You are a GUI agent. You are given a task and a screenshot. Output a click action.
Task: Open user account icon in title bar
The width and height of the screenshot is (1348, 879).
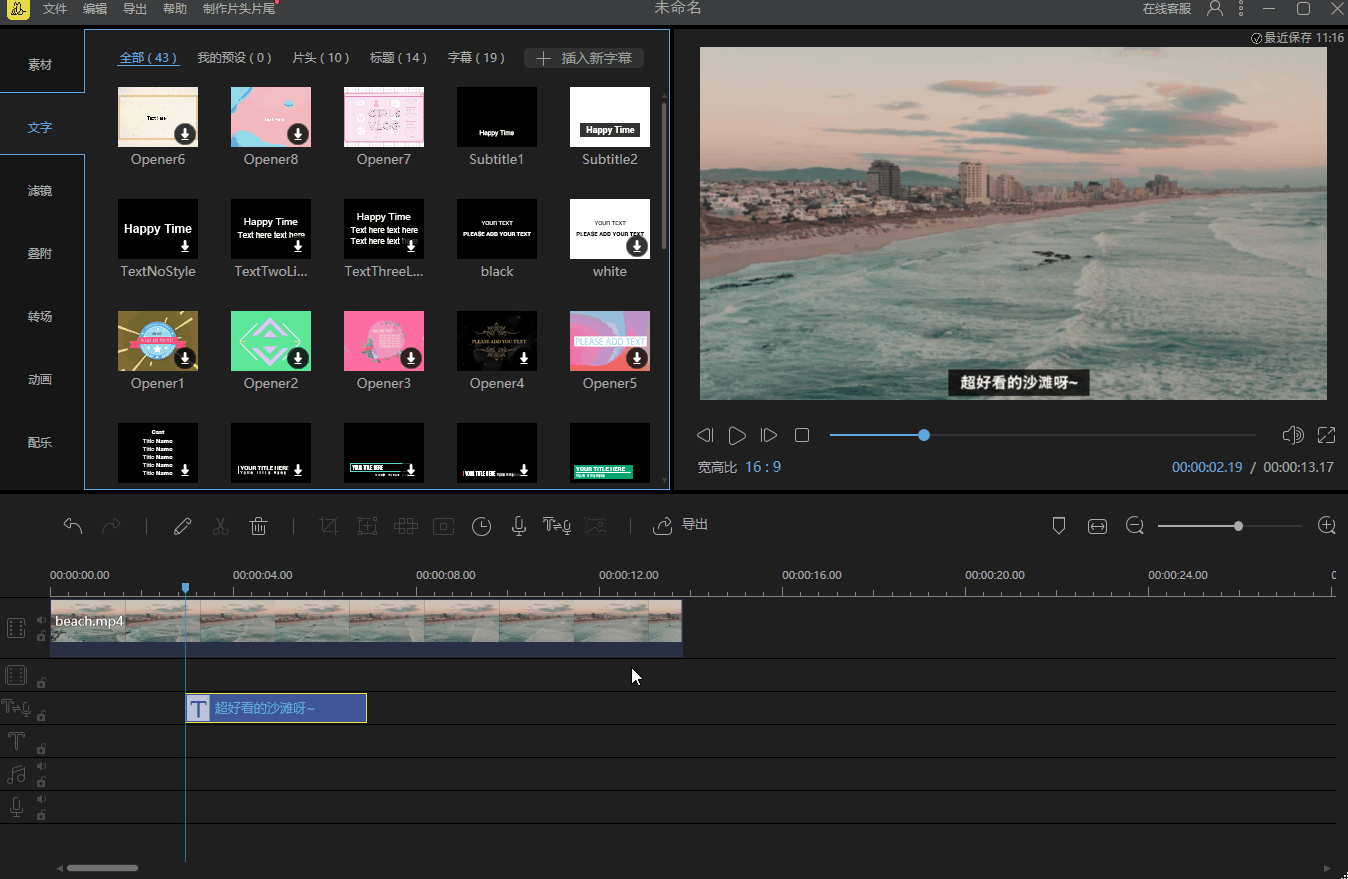pyautogui.click(x=1215, y=8)
